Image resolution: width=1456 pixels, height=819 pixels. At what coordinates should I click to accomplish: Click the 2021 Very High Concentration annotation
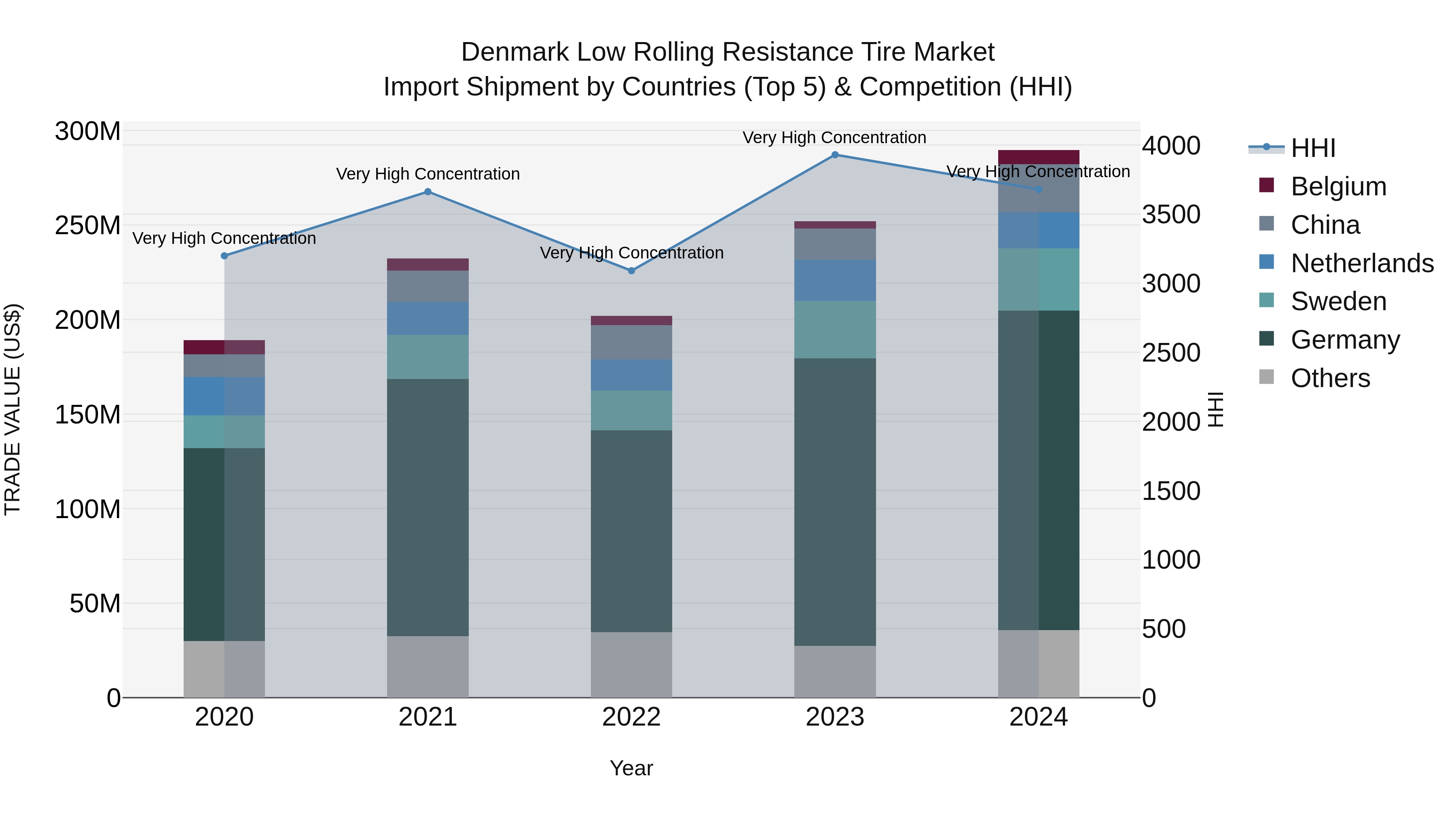click(428, 174)
